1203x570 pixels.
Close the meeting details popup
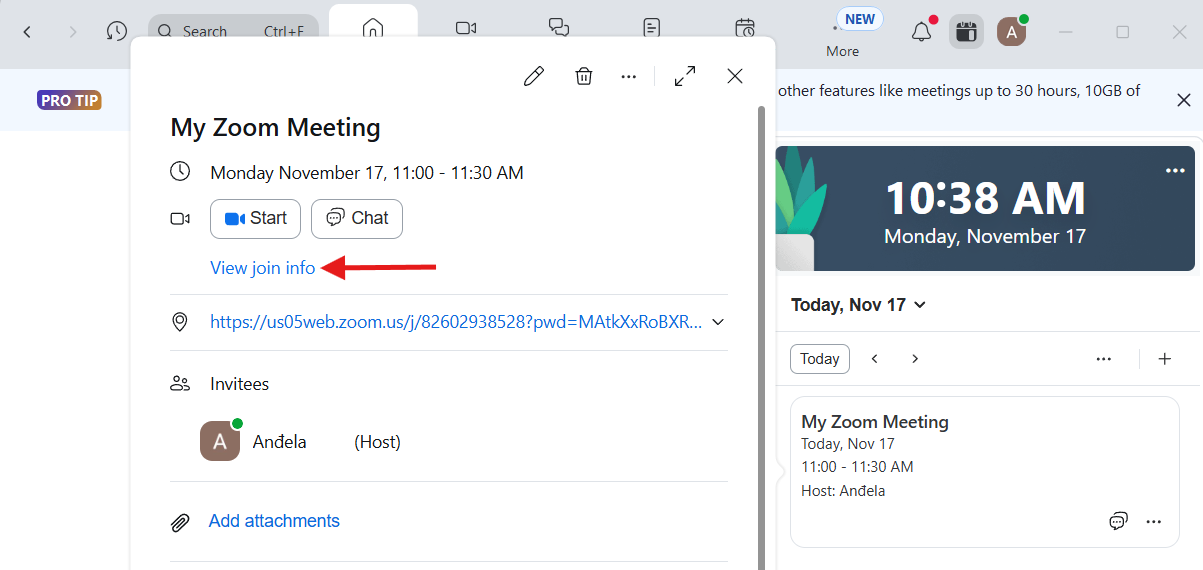pos(735,76)
